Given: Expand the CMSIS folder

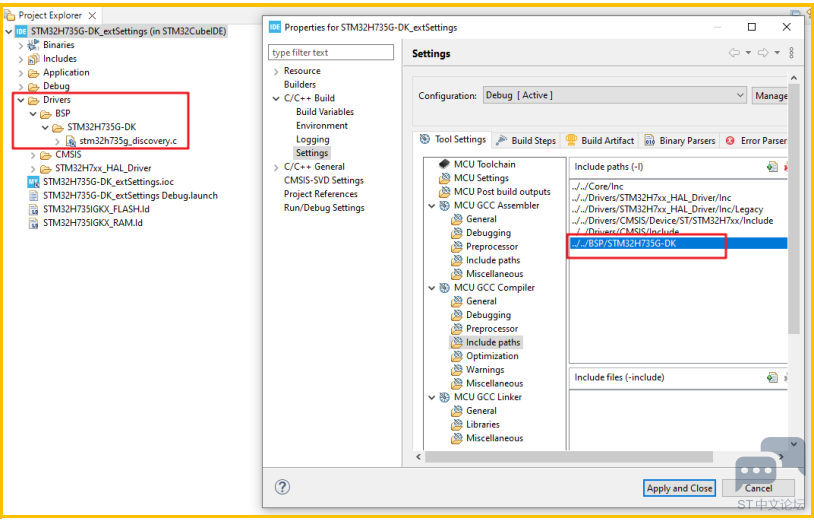Looking at the screenshot, I should 33,155.
